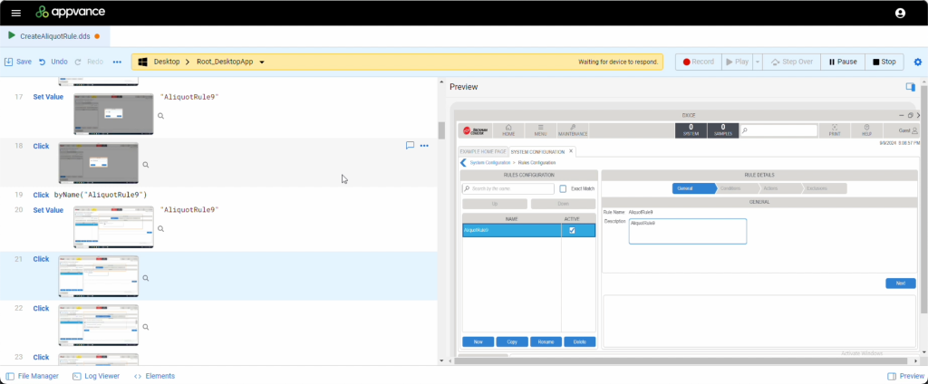
Task: Run script with green play icon
Action: click(x=11, y=36)
